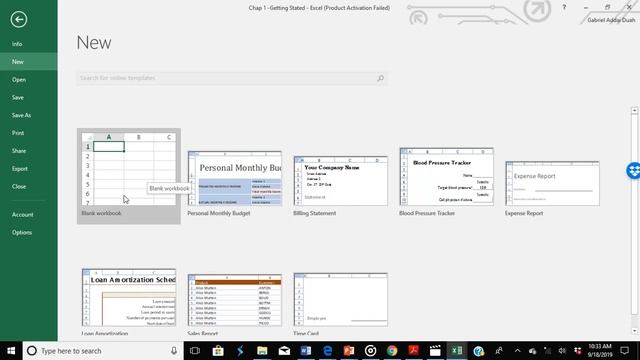Click the Billing Statement label text
Image resolution: width=640 pixels, height=360 pixels.
314,213
